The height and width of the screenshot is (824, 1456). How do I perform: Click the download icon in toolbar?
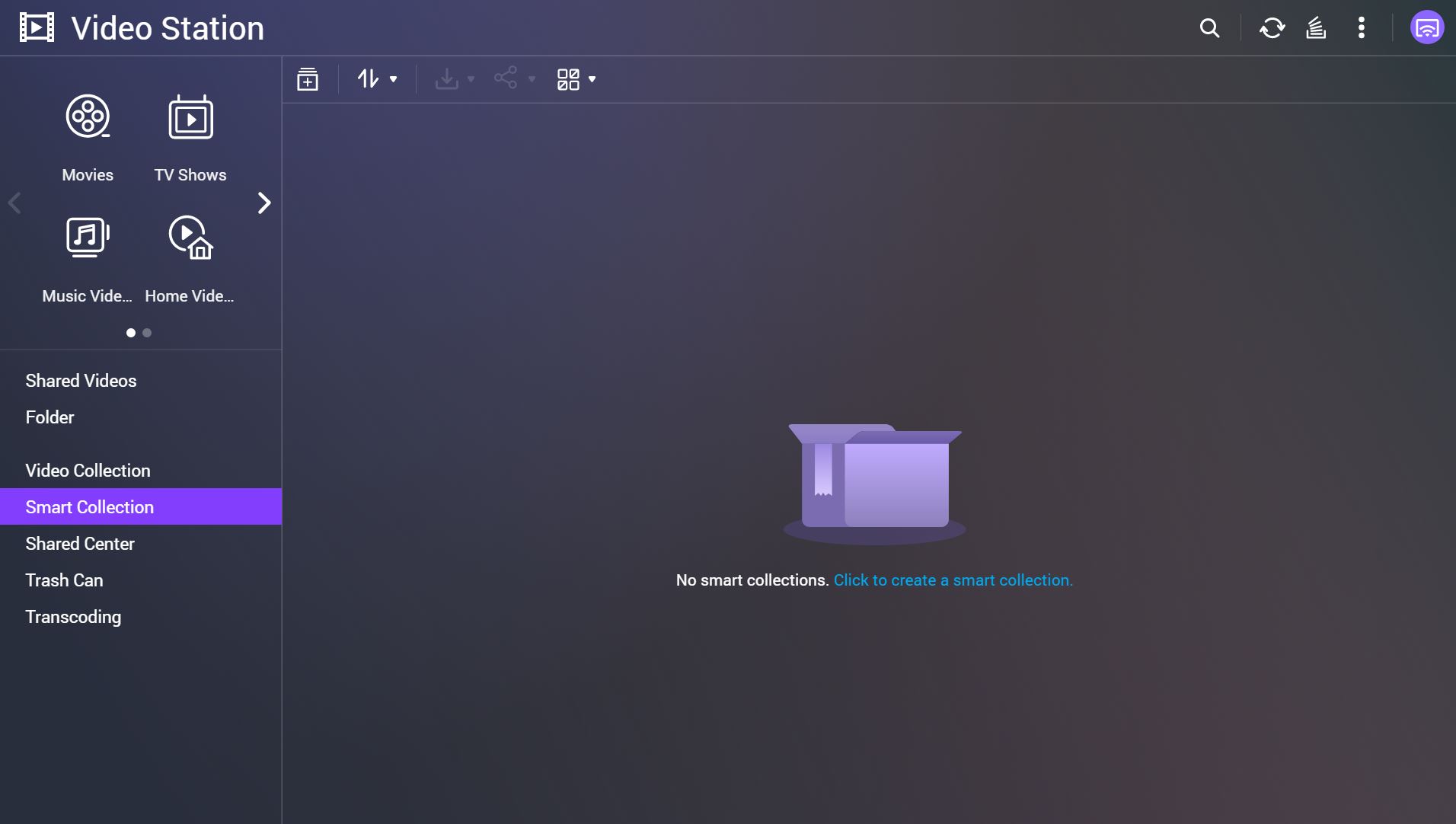coord(446,78)
